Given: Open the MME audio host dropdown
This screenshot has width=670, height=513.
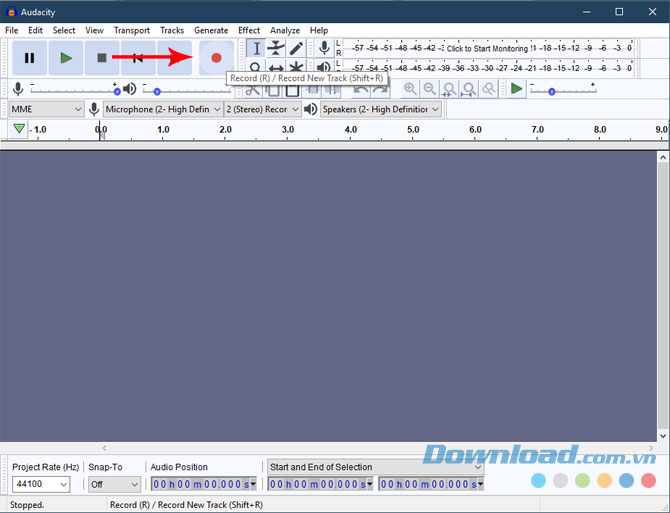Looking at the screenshot, I should click(46, 109).
